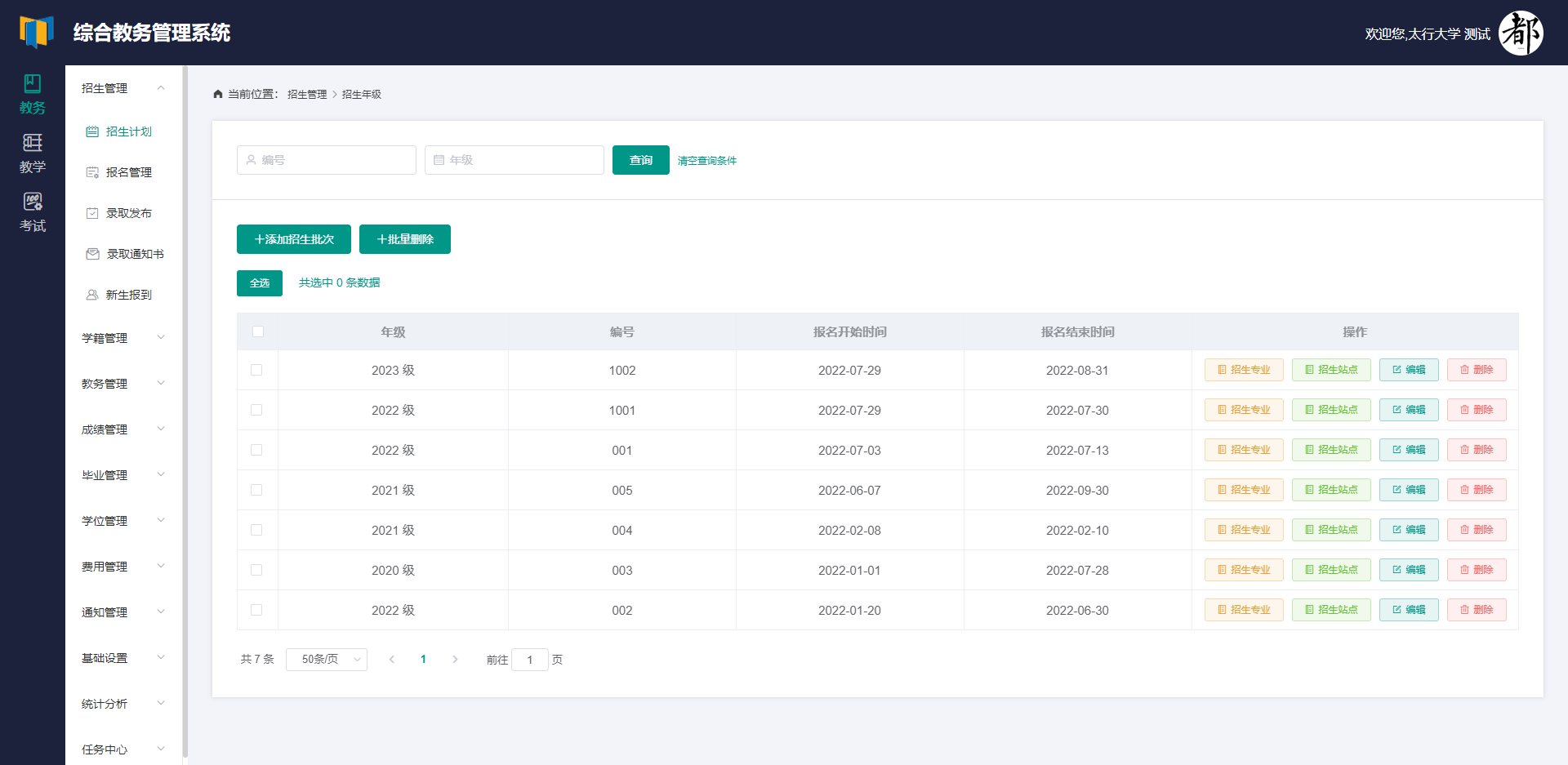
Task: Open the 50条/页 page size dropdown
Action: click(x=327, y=660)
